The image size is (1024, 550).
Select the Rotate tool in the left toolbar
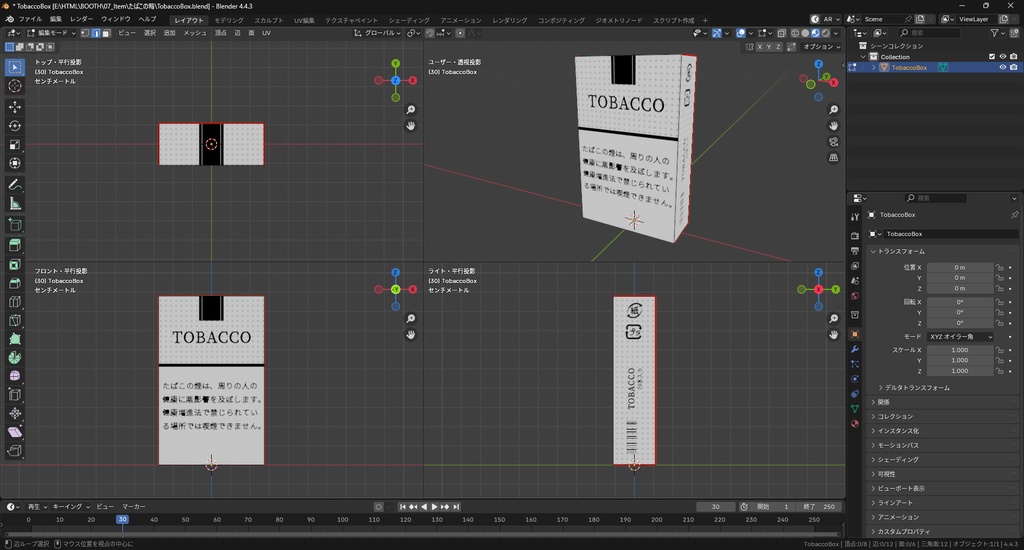click(x=15, y=126)
